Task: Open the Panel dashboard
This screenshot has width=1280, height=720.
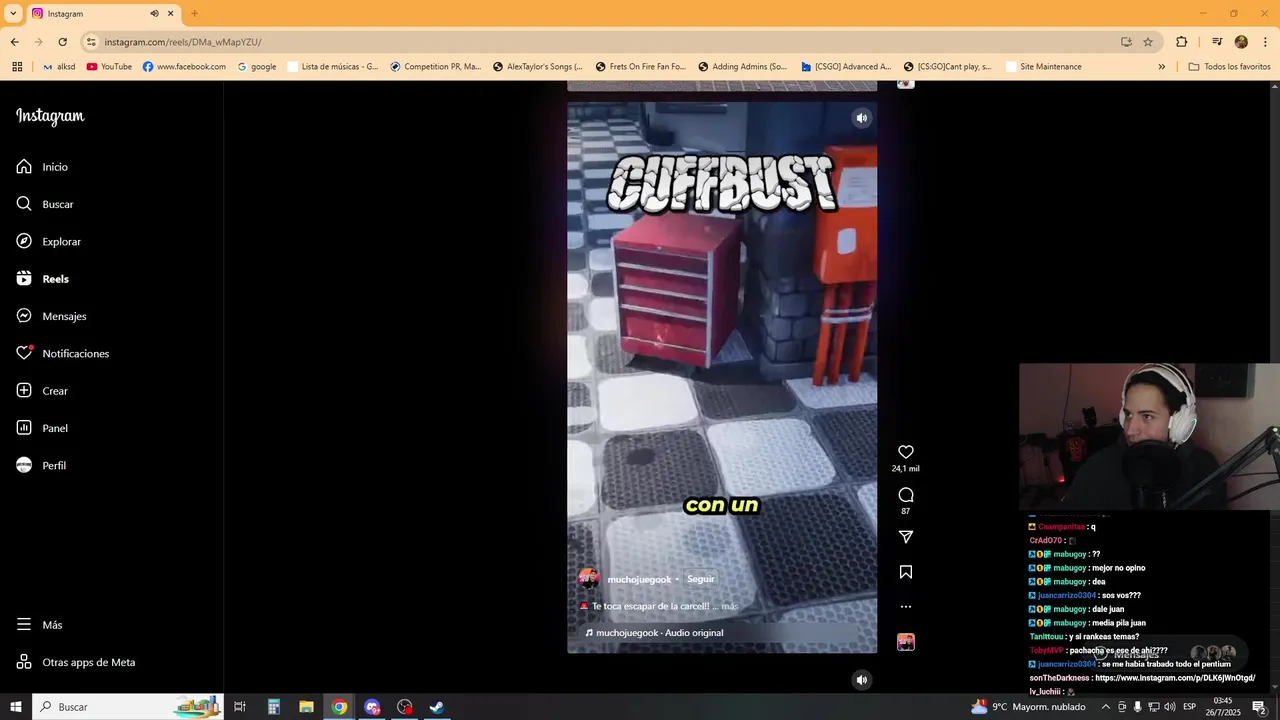Action: 42,428
